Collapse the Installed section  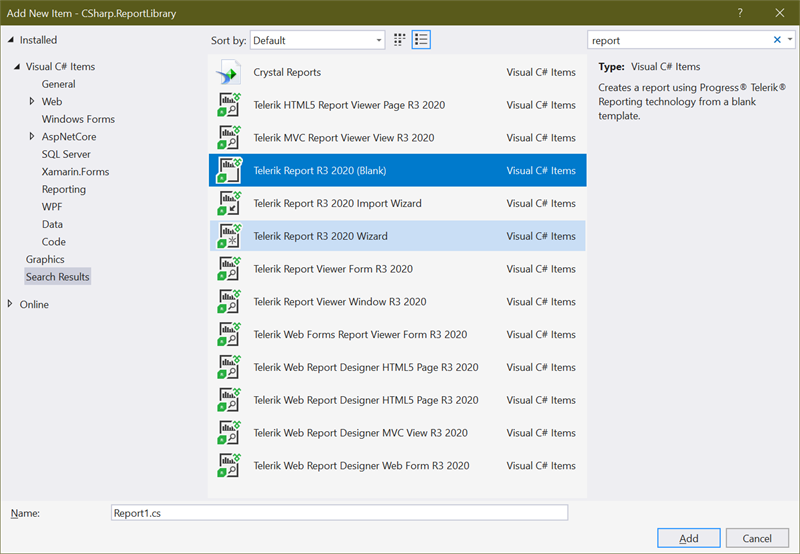(x=10, y=40)
